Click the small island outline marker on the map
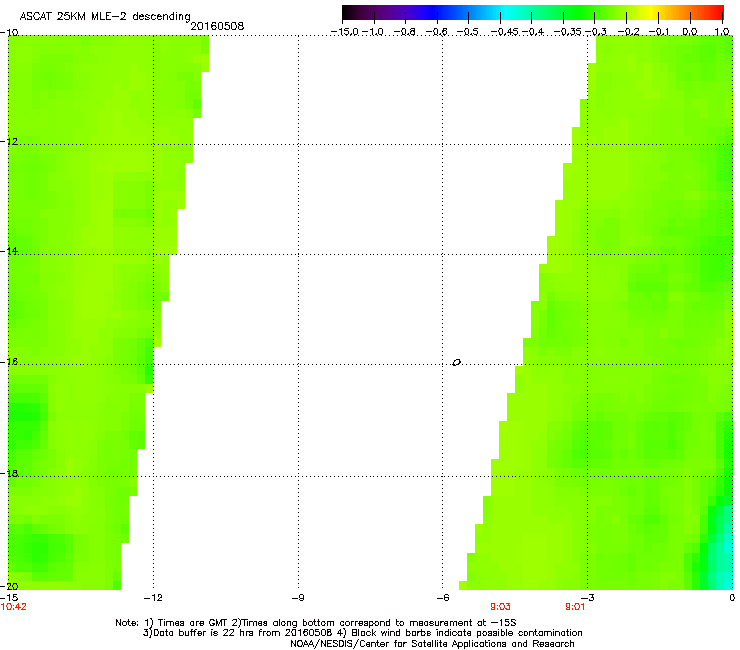Viewport: 740px width, 650px height. point(456,363)
